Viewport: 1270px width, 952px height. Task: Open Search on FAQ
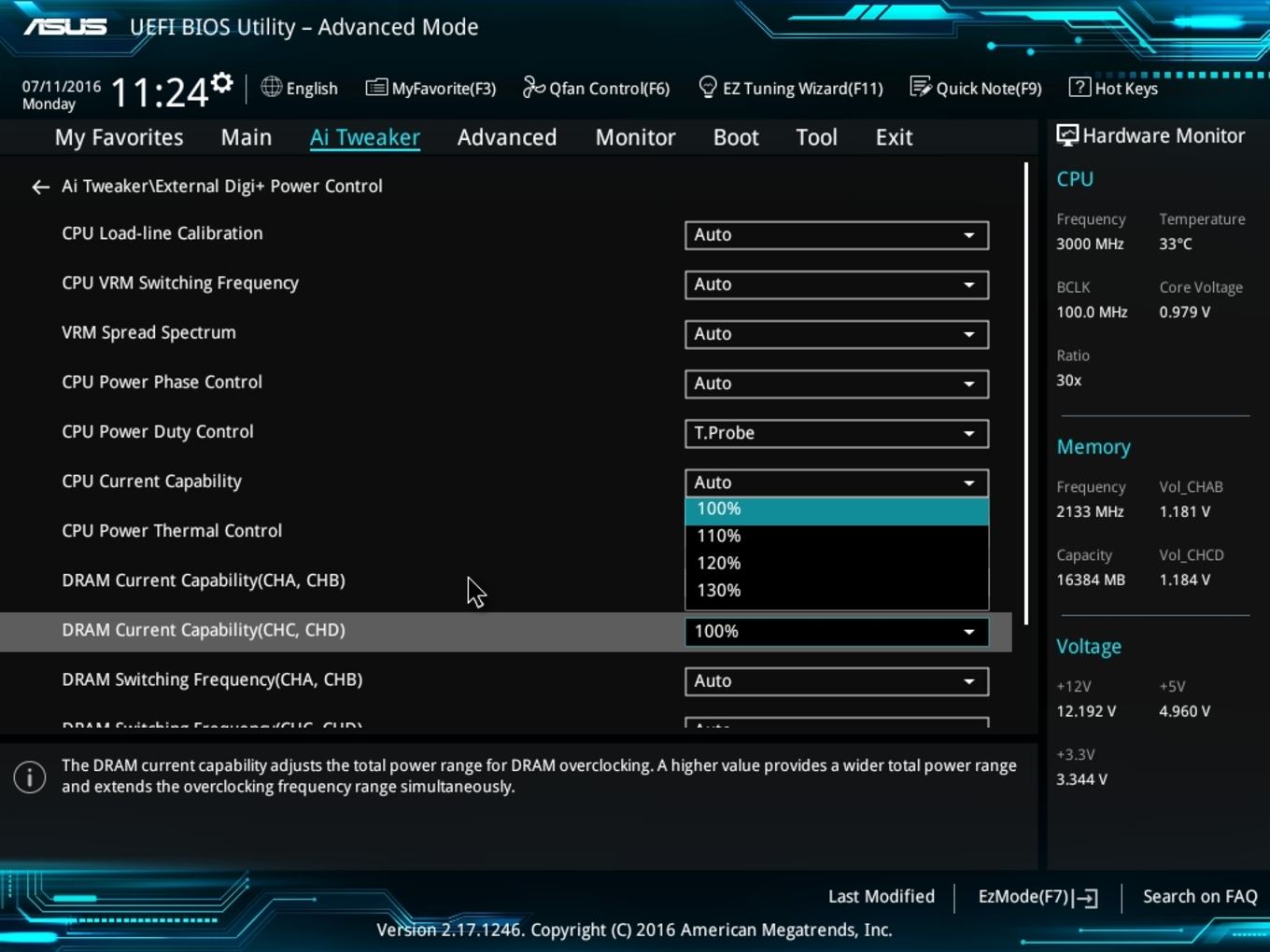click(x=1200, y=897)
